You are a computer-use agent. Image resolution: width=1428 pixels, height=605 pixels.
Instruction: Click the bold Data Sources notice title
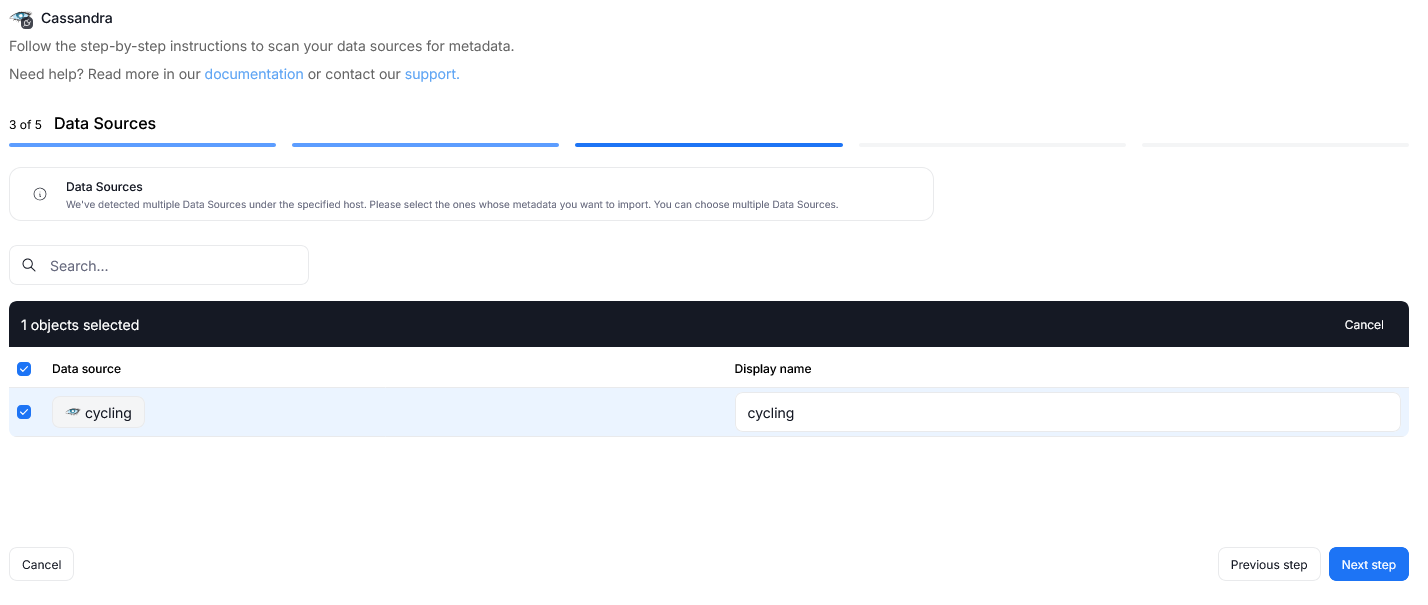(x=104, y=187)
